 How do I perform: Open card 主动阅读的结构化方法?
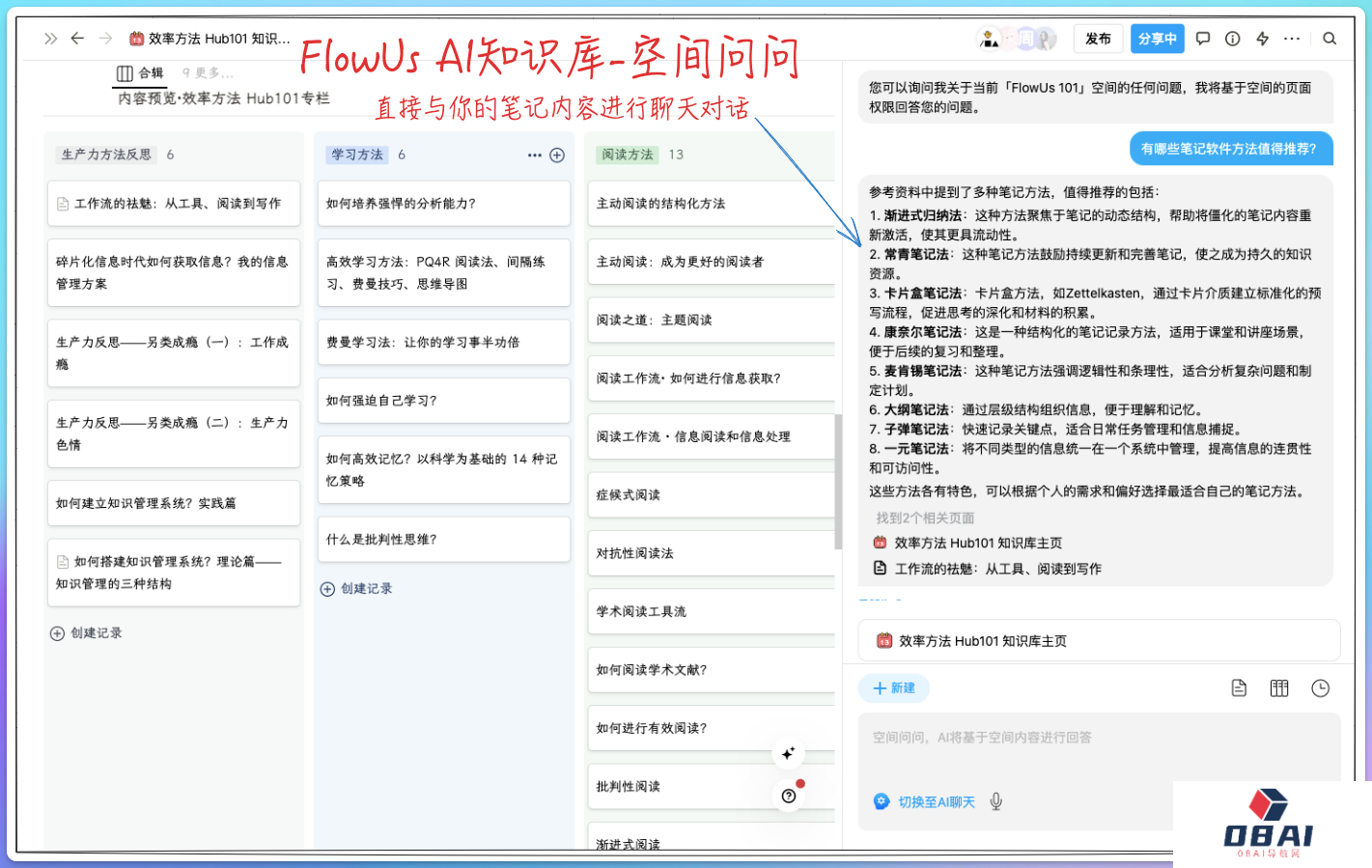pos(712,204)
